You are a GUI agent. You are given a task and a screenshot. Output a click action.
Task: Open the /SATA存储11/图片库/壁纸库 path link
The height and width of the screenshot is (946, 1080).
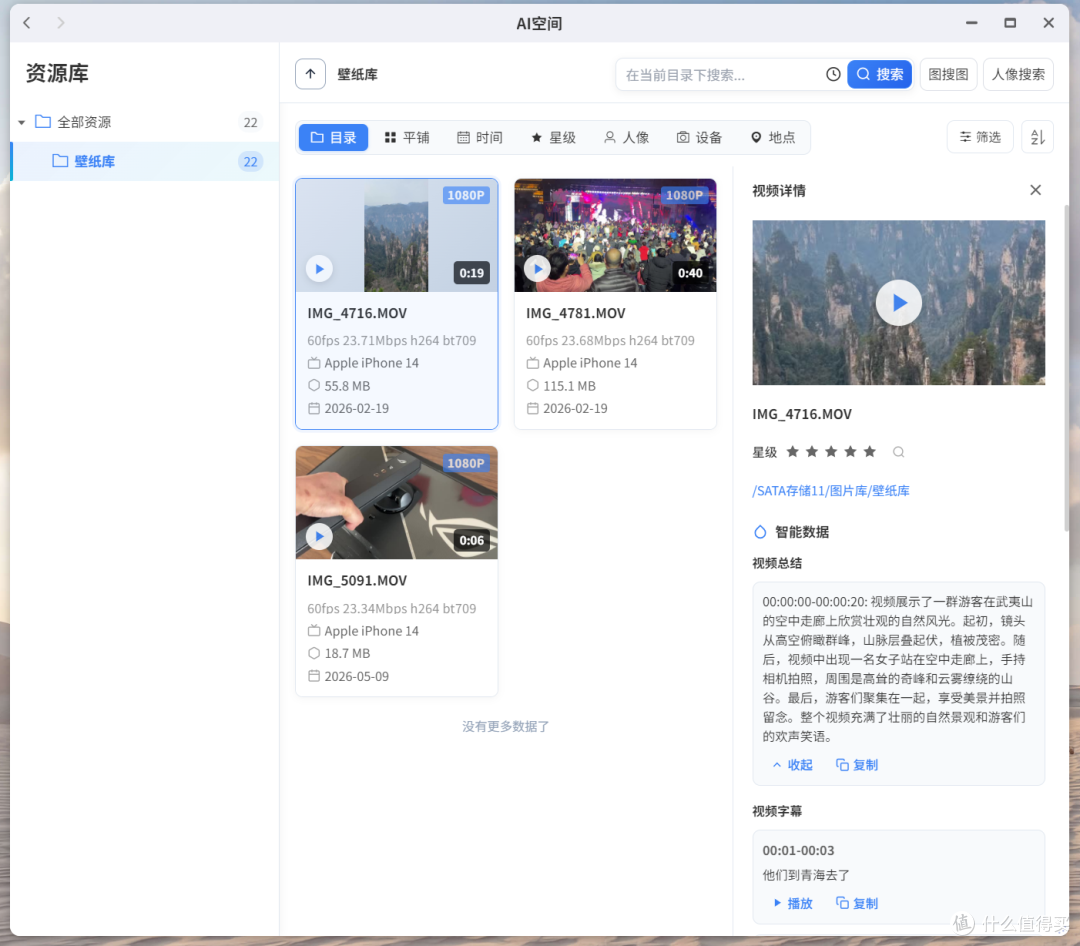tap(831, 491)
